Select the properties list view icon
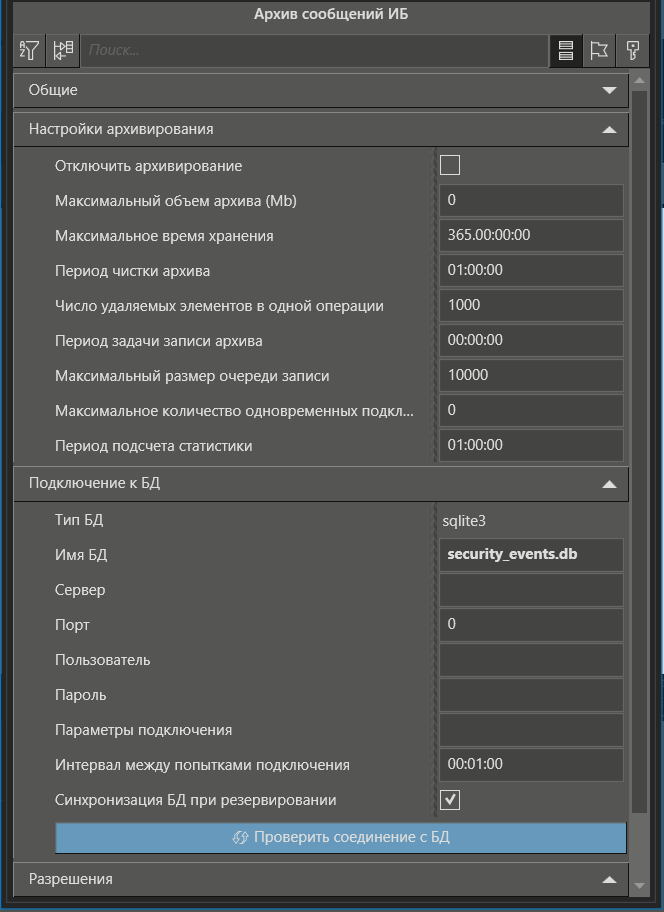Image resolution: width=664 pixels, height=912 pixels. pos(566,50)
